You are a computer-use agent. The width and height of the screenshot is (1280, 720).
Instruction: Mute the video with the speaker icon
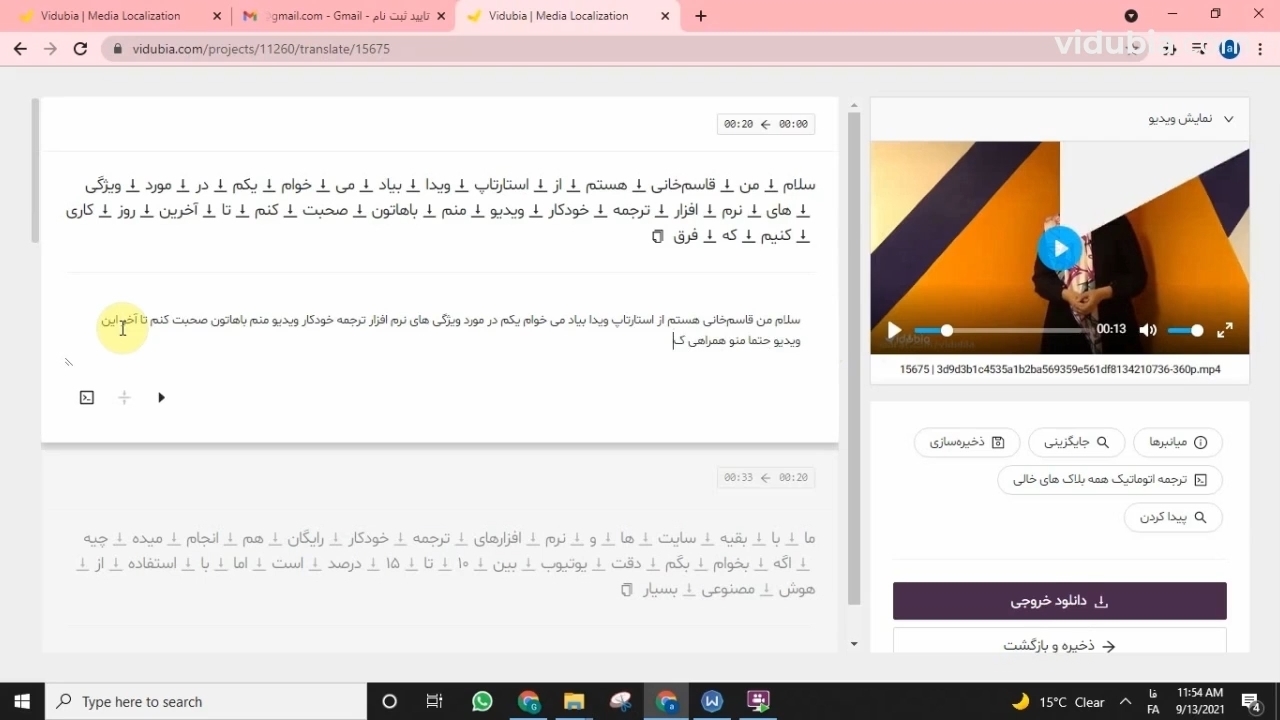(x=1148, y=330)
